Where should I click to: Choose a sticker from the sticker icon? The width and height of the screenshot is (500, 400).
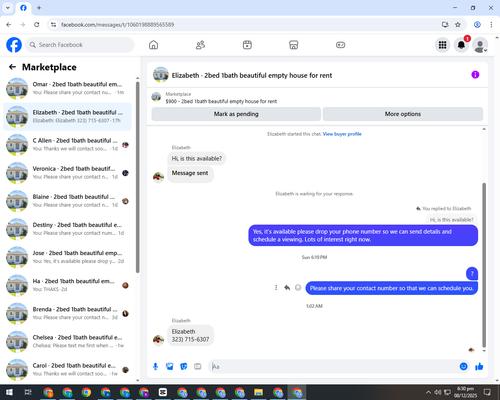coord(184,367)
